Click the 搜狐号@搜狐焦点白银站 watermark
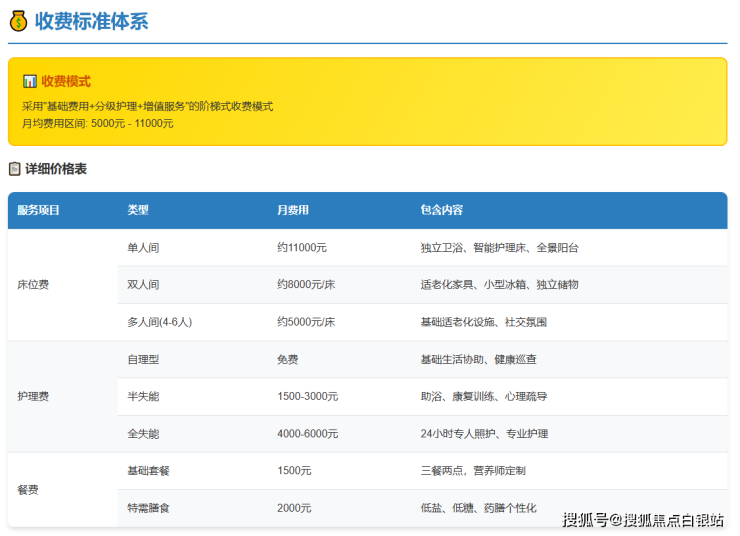 click(643, 519)
